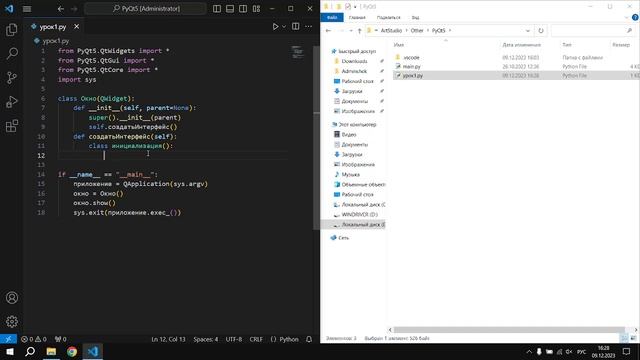Image resolution: width=640 pixels, height=360 pixels.
Task: Run the Python file
Action: point(276,27)
